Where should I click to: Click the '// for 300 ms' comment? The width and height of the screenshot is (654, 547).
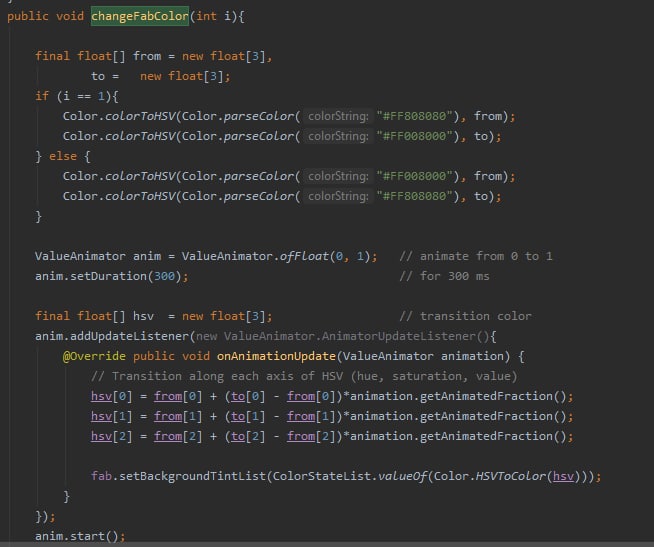click(444, 276)
